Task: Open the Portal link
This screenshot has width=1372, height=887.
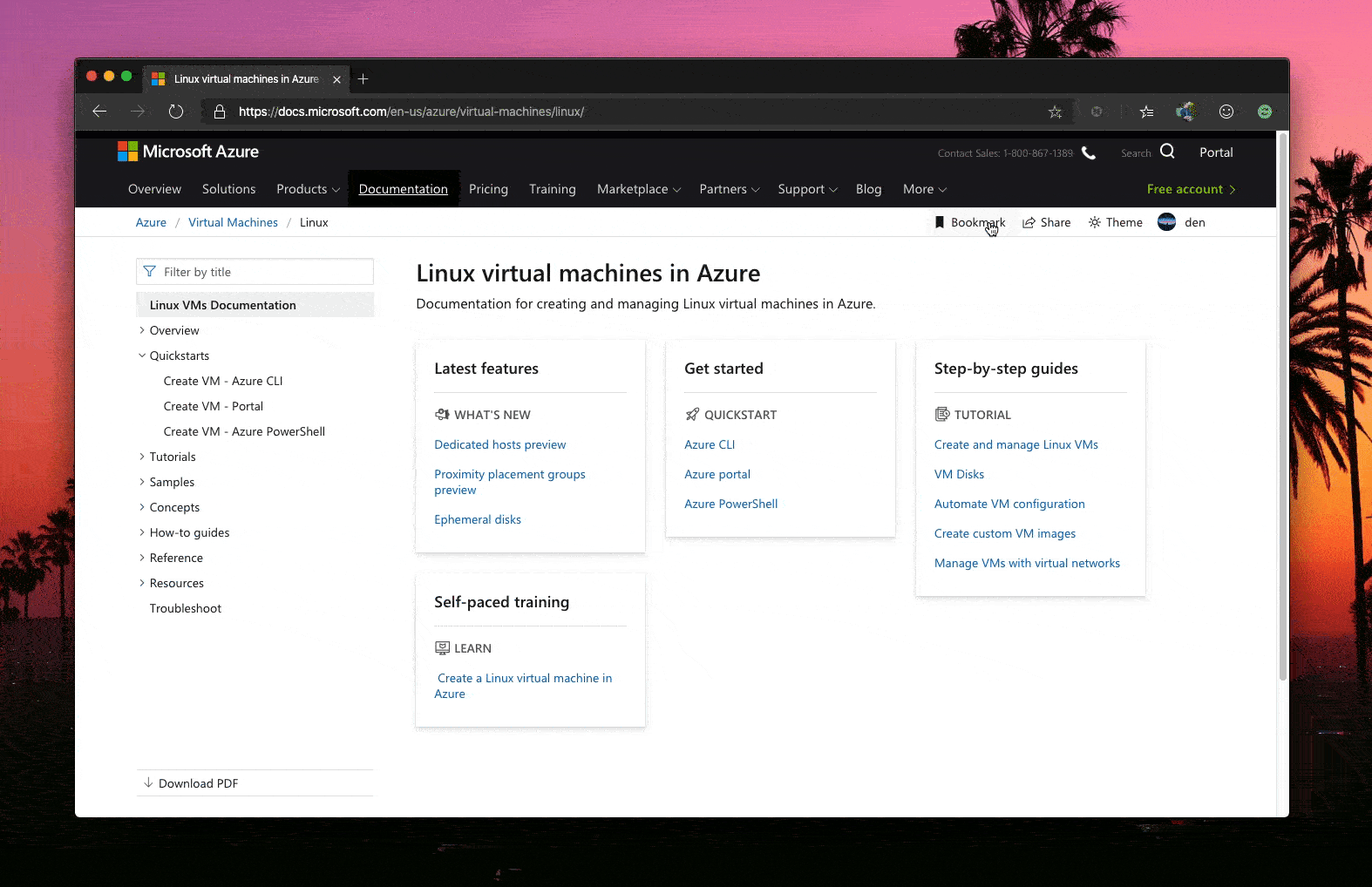Action: pos(1216,152)
